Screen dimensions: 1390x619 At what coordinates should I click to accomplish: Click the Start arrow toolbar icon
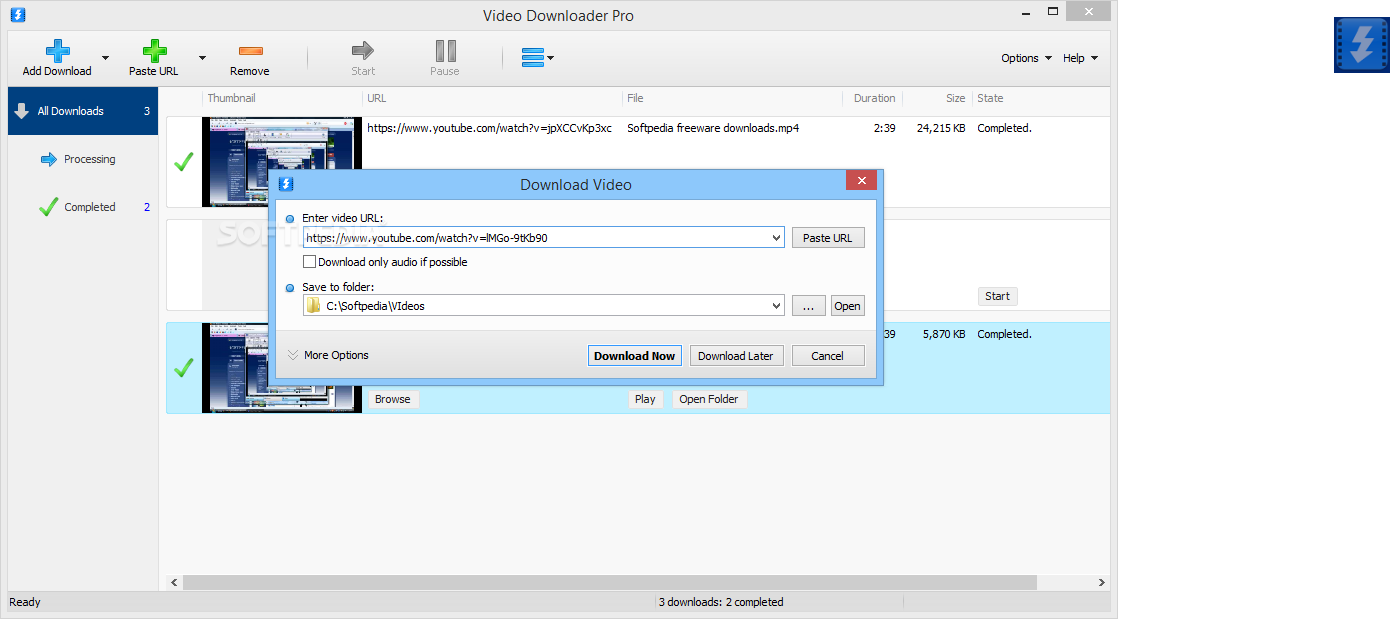coord(363,51)
